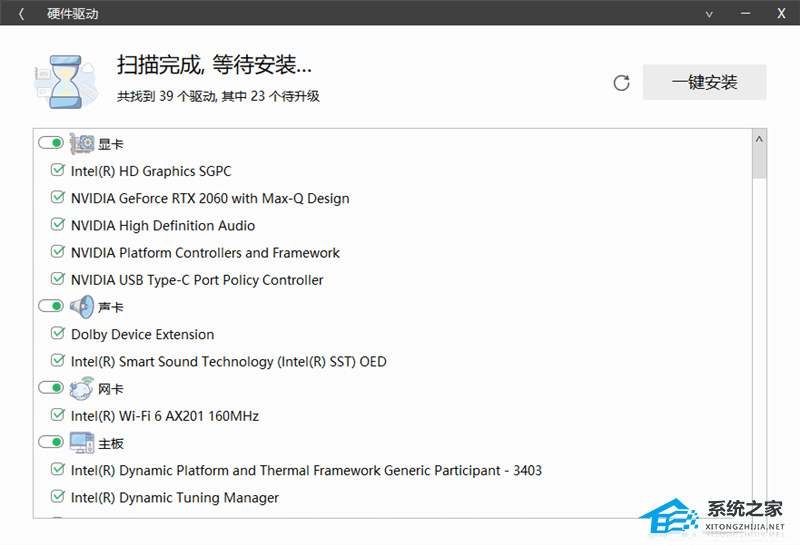Toggle off the 主板 category switch
Image resolution: width=800 pixels, height=545 pixels.
point(51,442)
